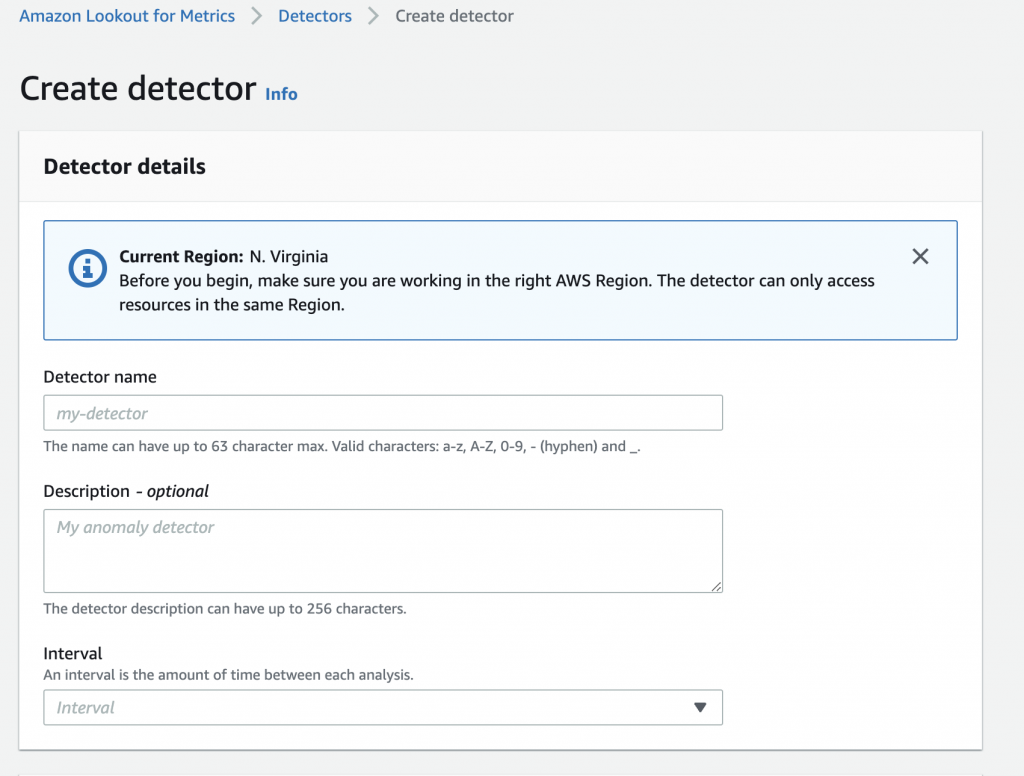Open the Info link beside Create detector
Image resolution: width=1024 pixels, height=776 pixels.
(281, 94)
